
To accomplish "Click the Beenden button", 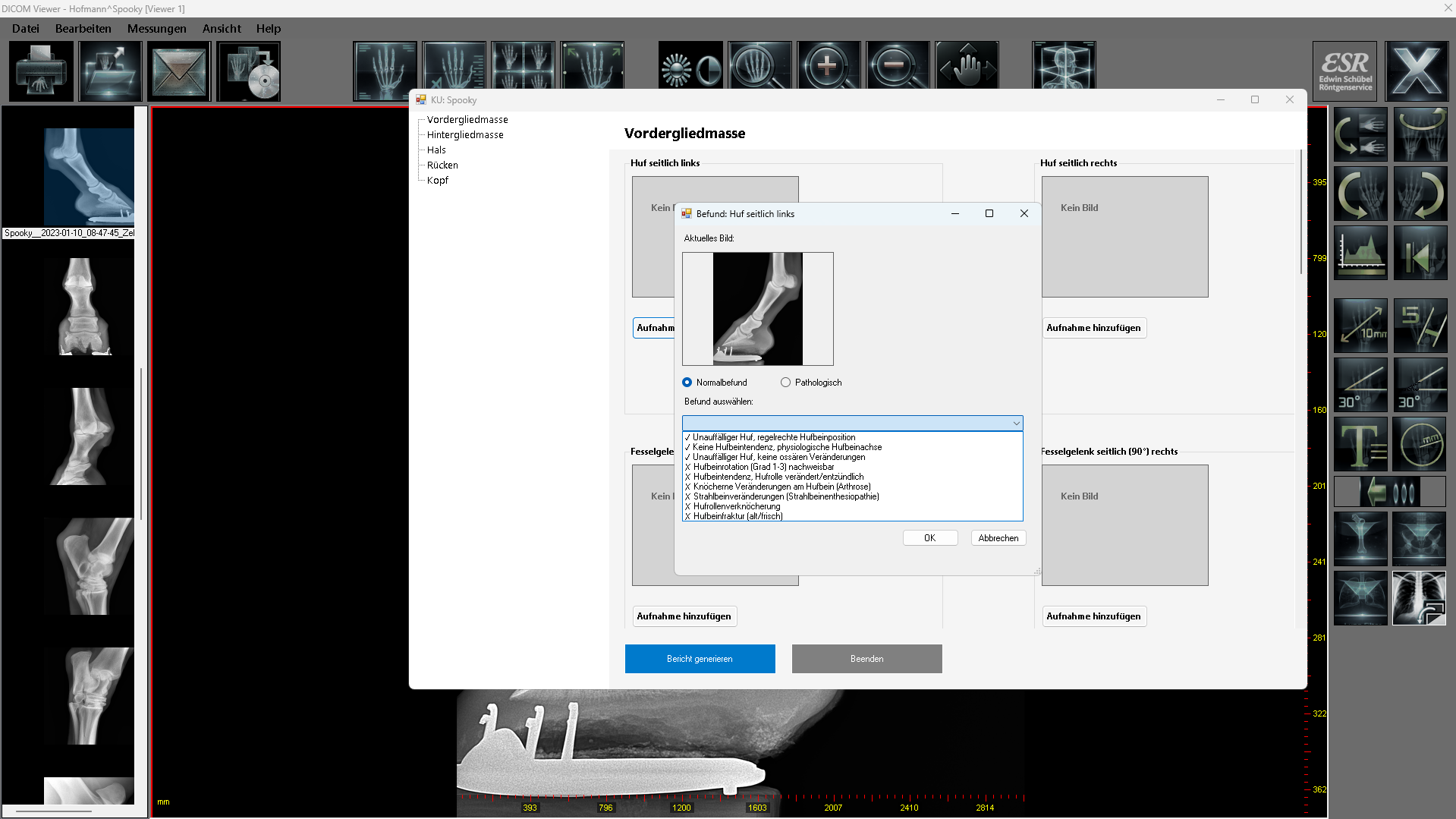I will coord(866,659).
